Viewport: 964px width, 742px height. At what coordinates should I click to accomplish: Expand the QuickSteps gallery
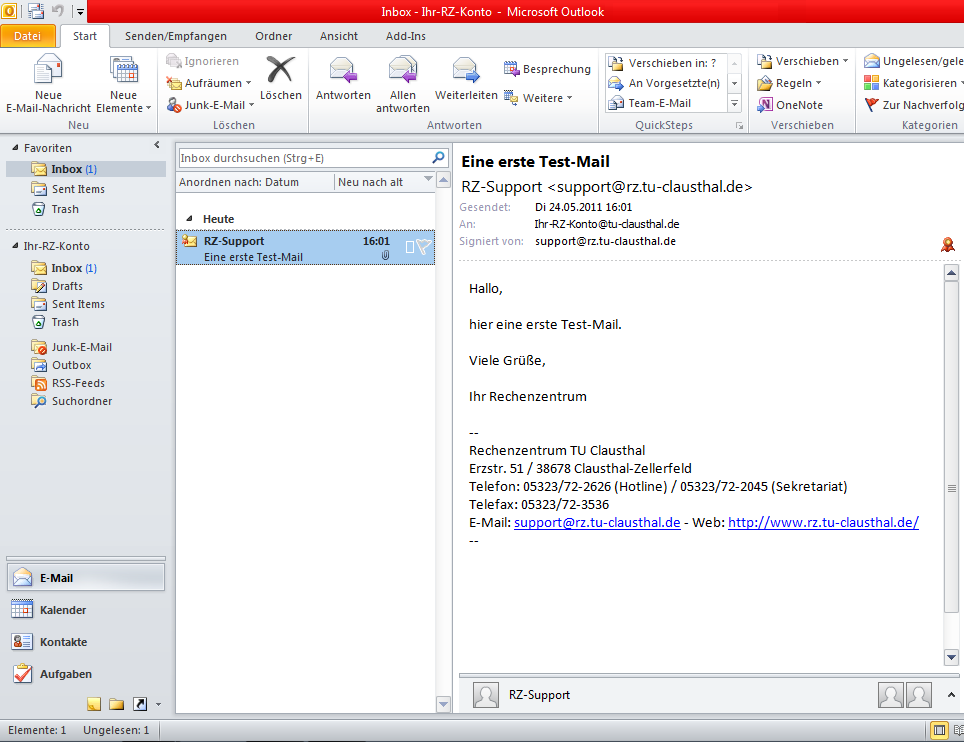click(x=735, y=103)
